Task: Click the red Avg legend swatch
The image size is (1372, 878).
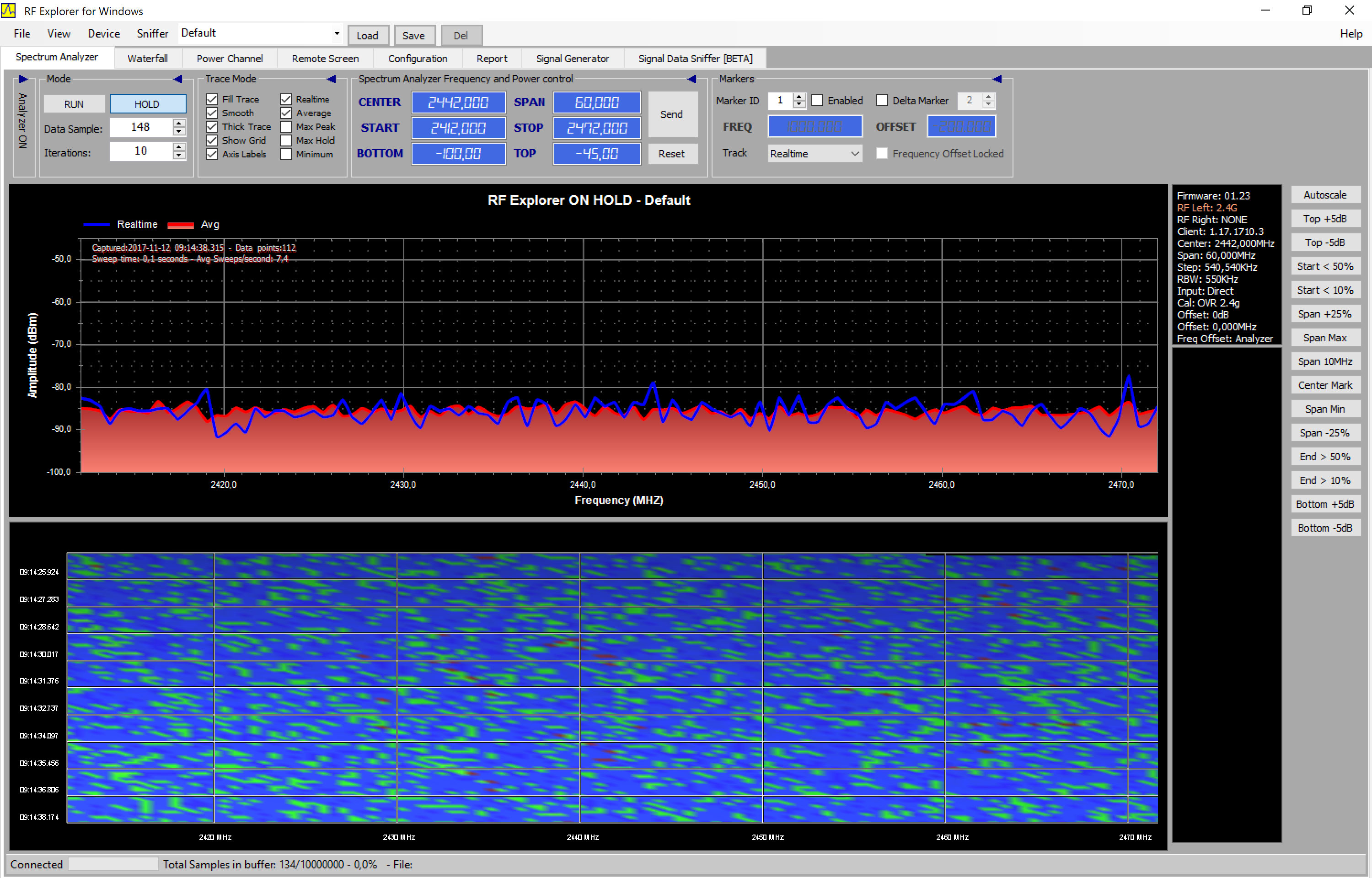Action: tap(181, 225)
